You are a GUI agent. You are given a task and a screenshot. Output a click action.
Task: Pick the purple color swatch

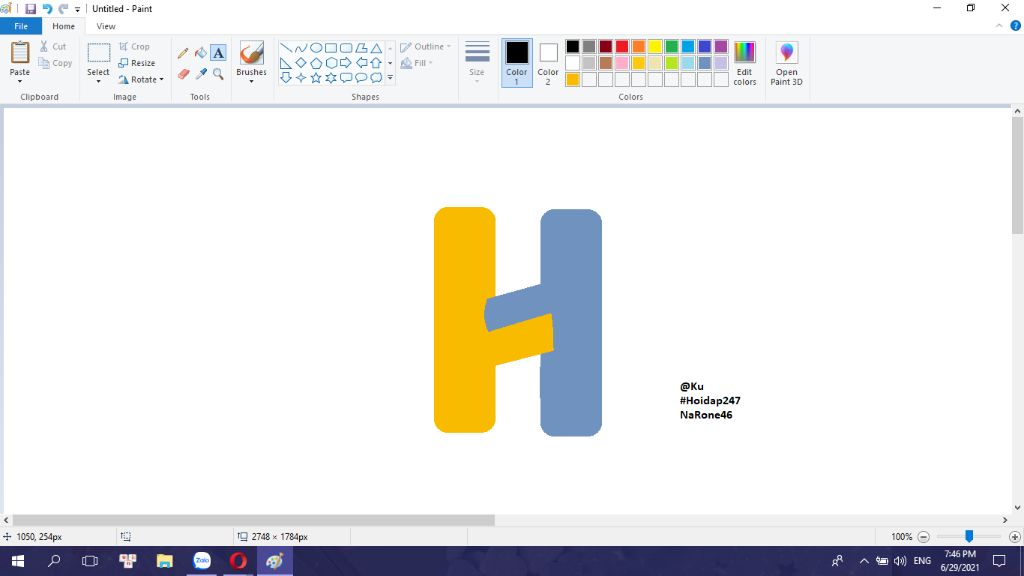[721, 46]
